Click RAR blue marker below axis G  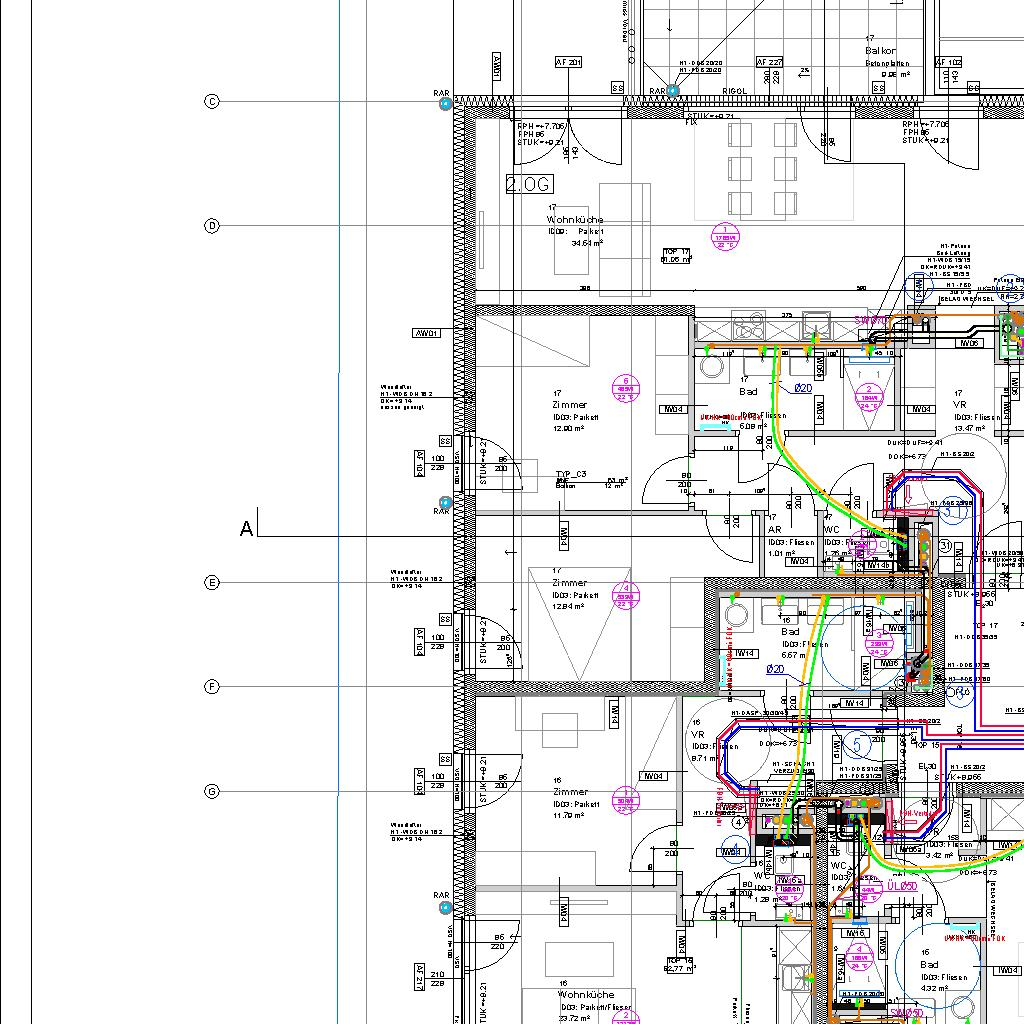445,908
